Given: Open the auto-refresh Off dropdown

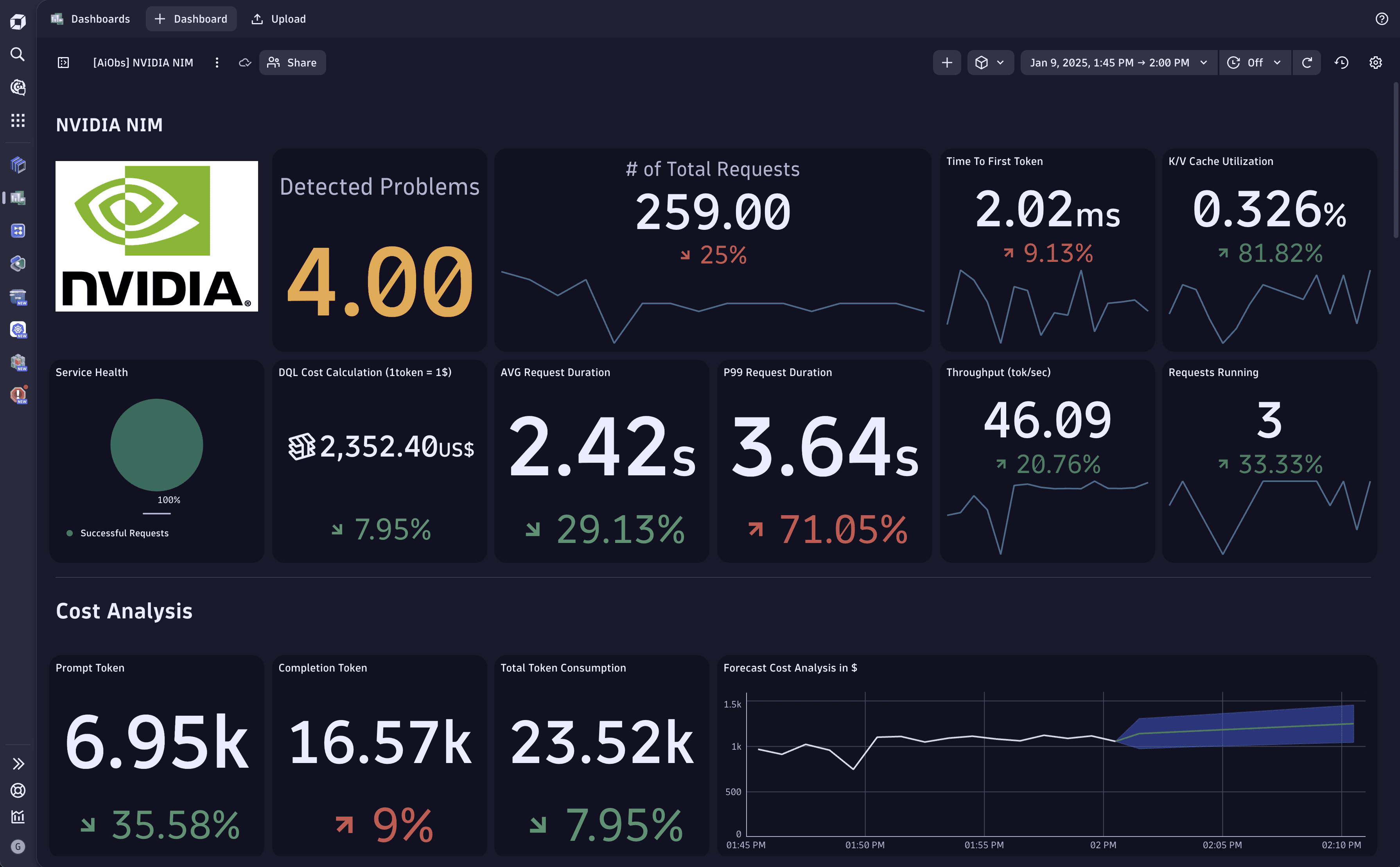Looking at the screenshot, I should [1255, 63].
